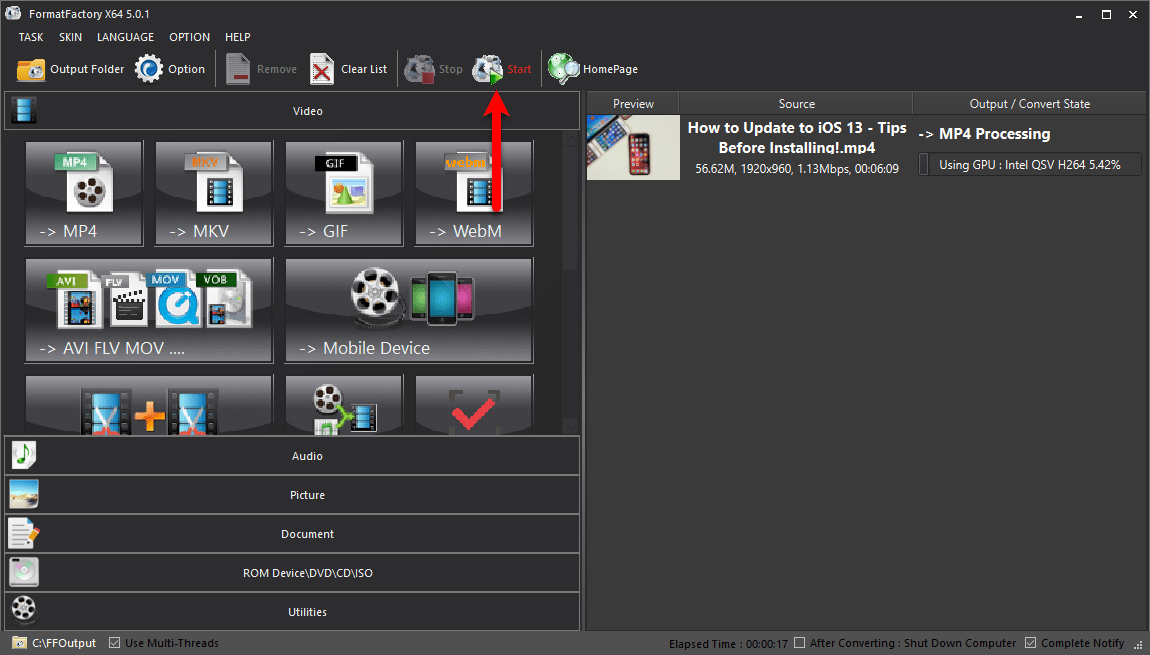Click the iOS 13 video preview thumbnail

tap(634, 147)
